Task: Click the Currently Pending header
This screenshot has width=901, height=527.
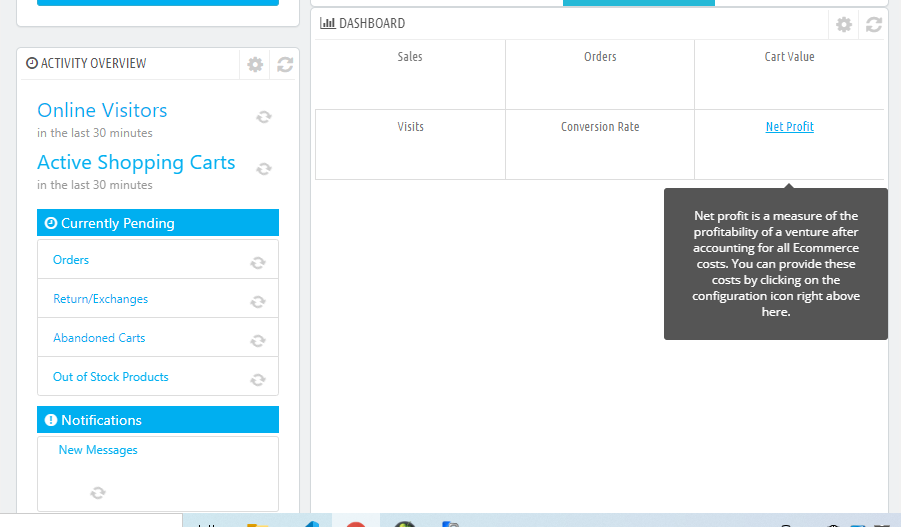Action: click(x=158, y=223)
